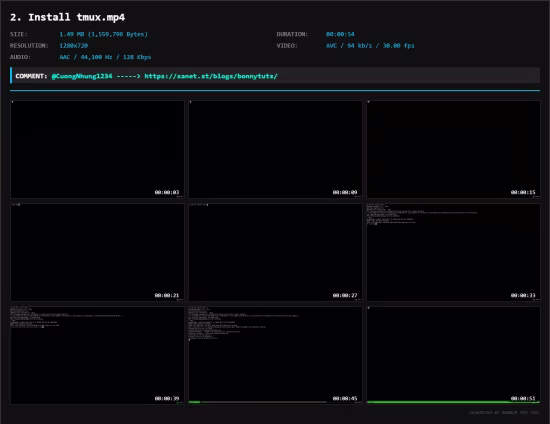Click the 00:00:33 timestamp text
The height and width of the screenshot is (424, 550).
click(523, 295)
